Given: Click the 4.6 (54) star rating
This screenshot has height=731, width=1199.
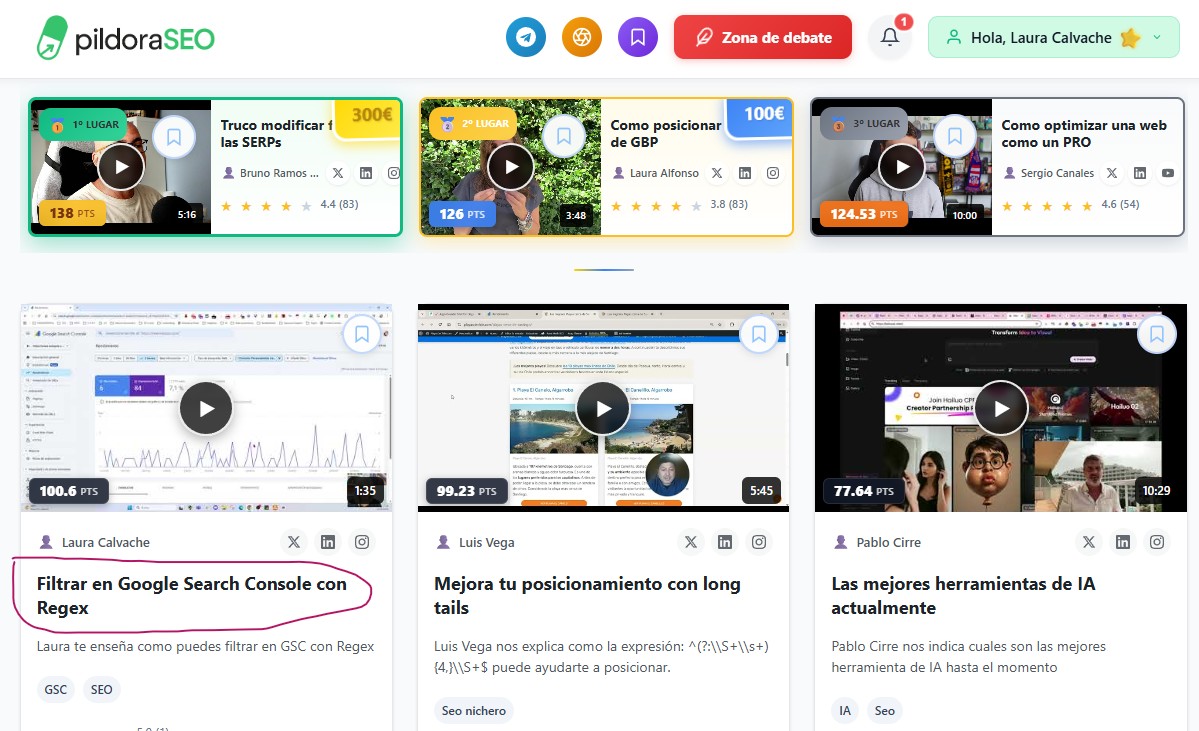Looking at the screenshot, I should coord(1071,205).
